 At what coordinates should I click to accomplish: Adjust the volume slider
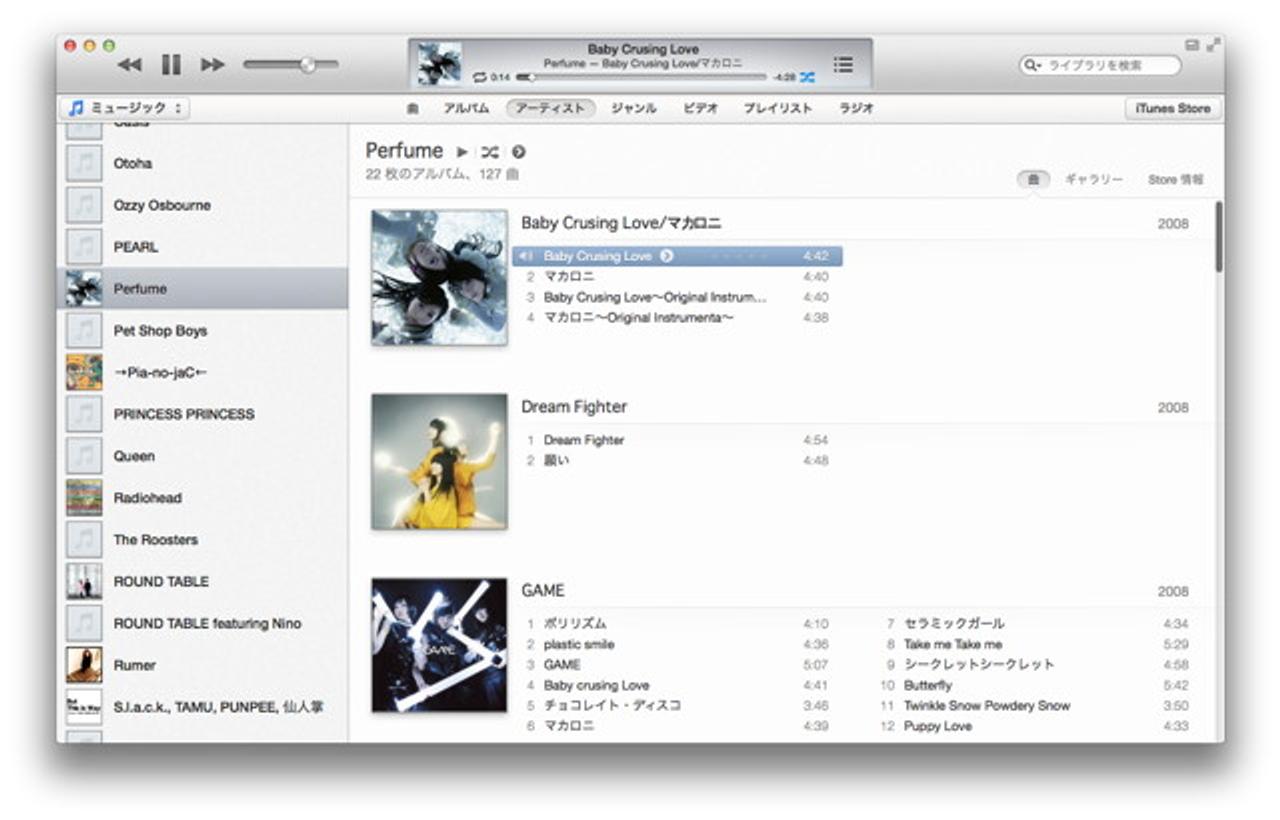[307, 65]
